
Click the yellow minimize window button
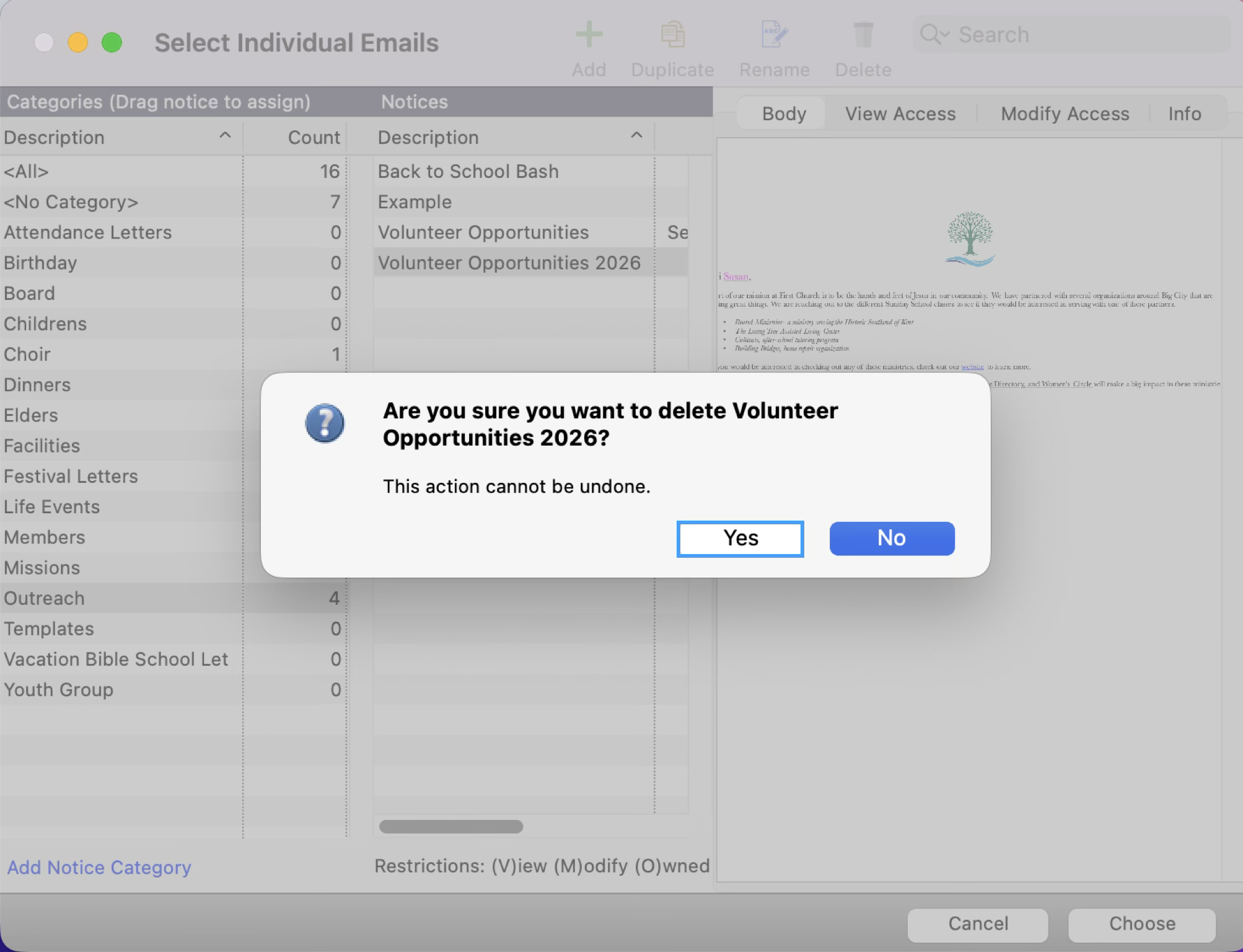pos(77,42)
